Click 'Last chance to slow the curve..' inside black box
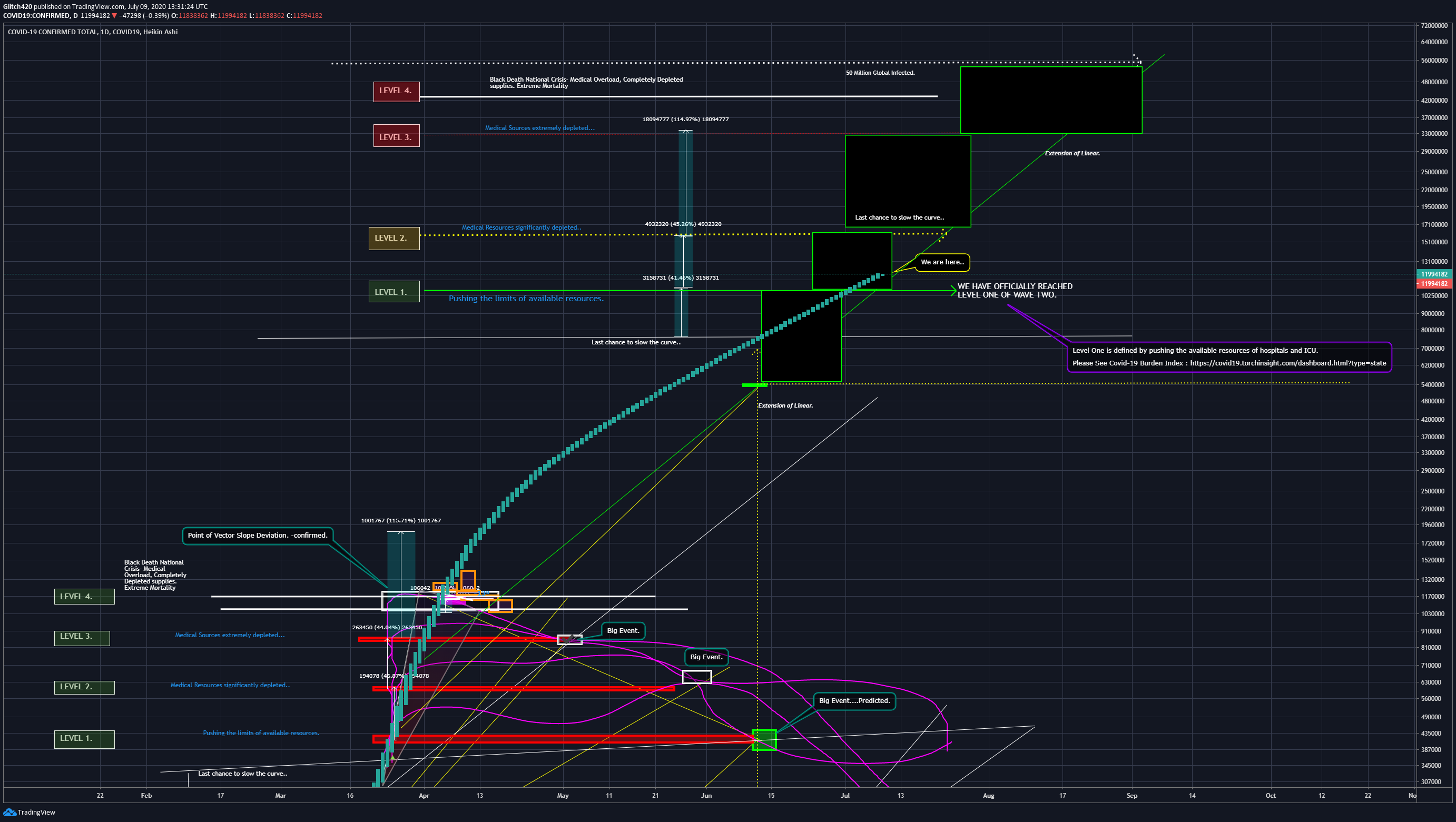This screenshot has width=1456, height=822. [899, 217]
